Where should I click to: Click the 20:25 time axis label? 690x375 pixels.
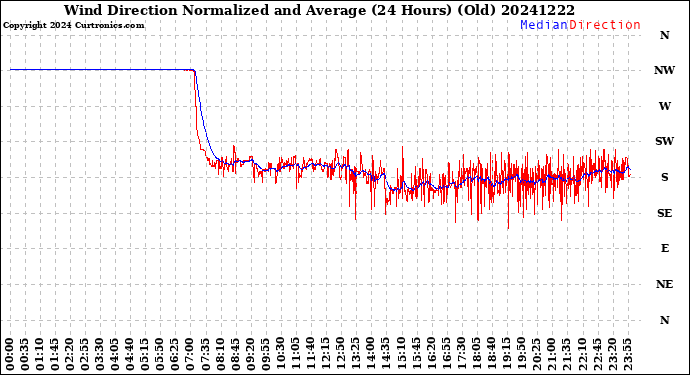(x=537, y=354)
